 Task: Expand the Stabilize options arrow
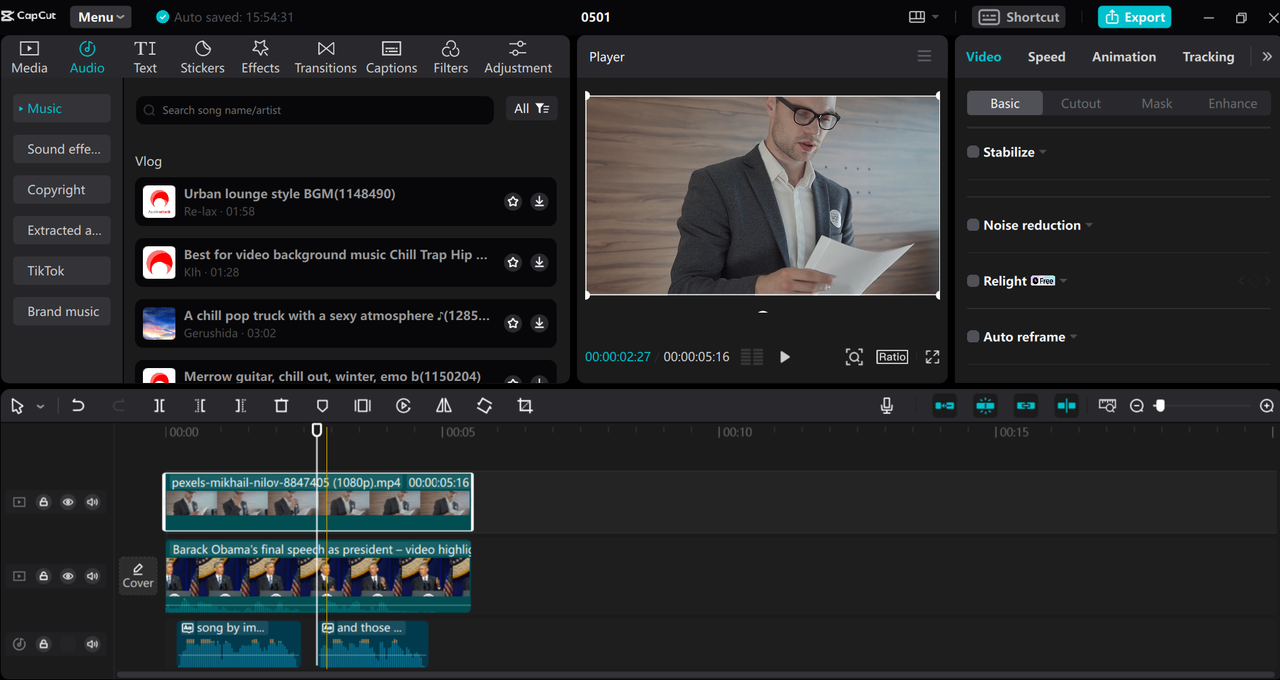pos(1043,152)
